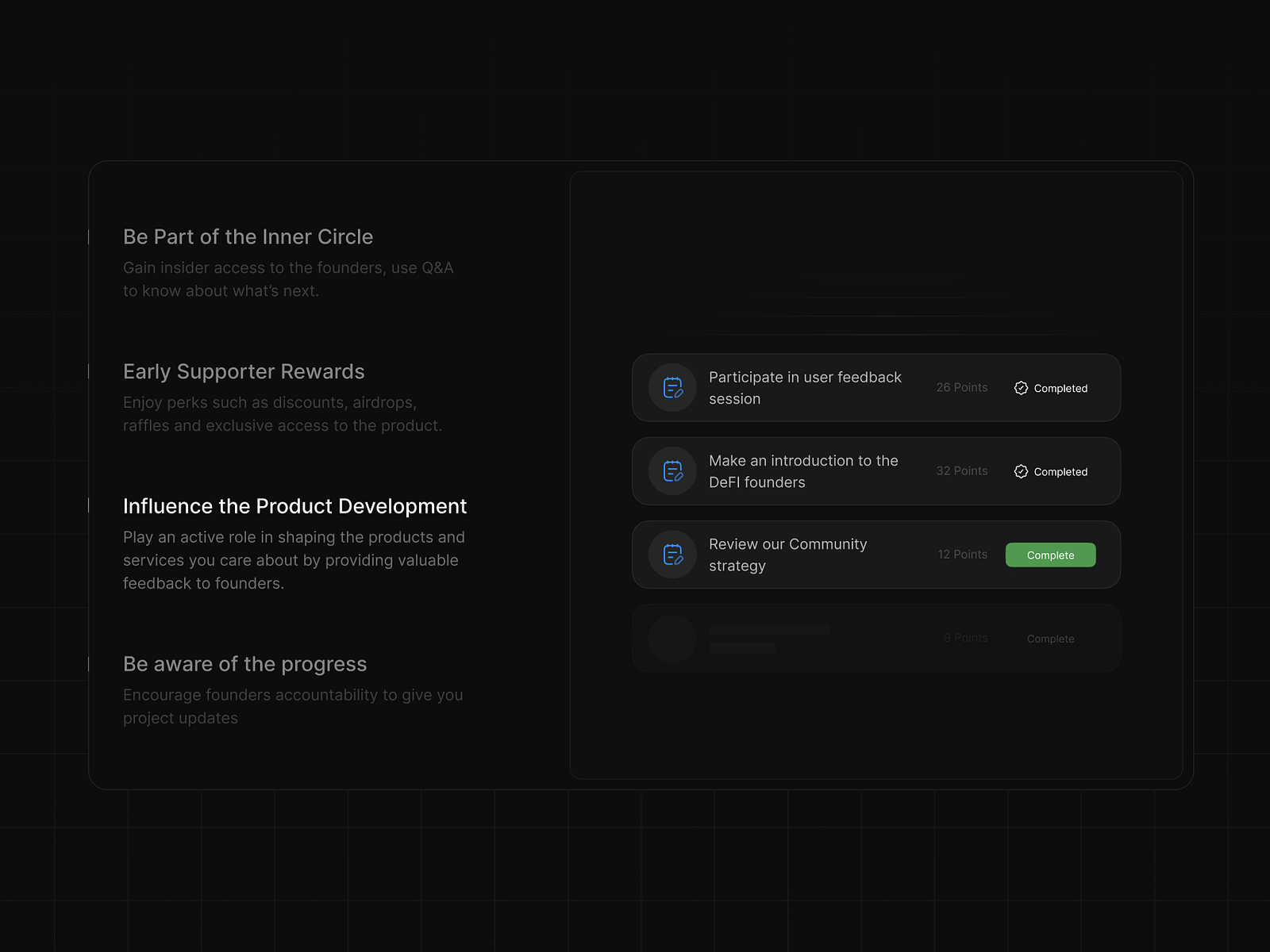The height and width of the screenshot is (952, 1270).
Task: Click the green Complete button
Action: click(1050, 555)
